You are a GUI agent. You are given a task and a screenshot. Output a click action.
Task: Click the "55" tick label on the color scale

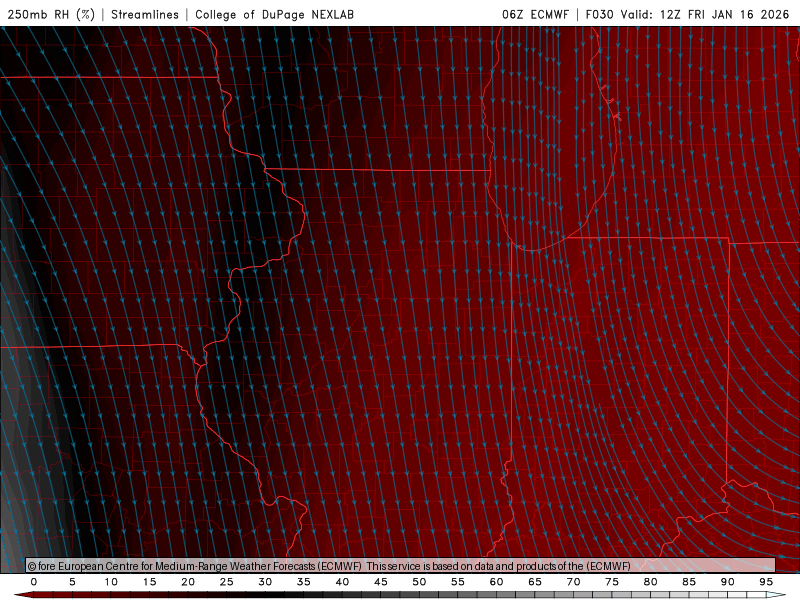coord(458,582)
